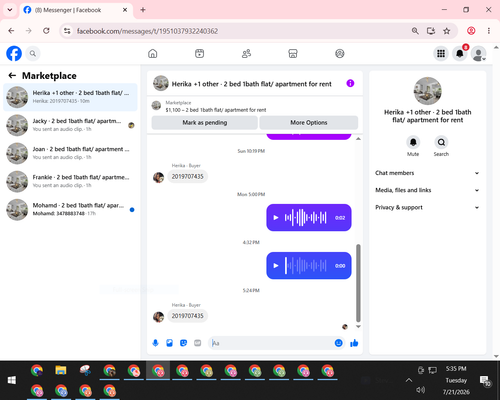Send a thumbs-up like
Screen dimensions: 500x400
tap(354, 343)
